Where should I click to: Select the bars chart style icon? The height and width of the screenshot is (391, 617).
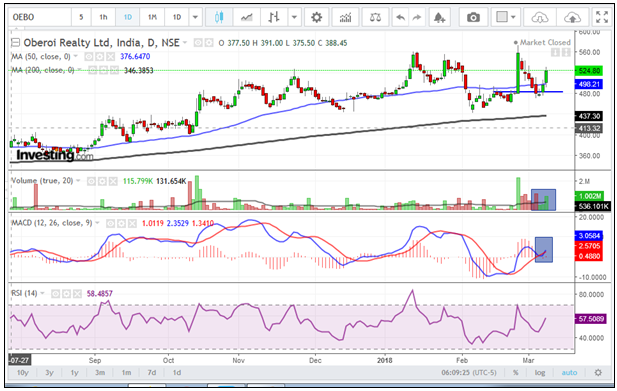274,17
